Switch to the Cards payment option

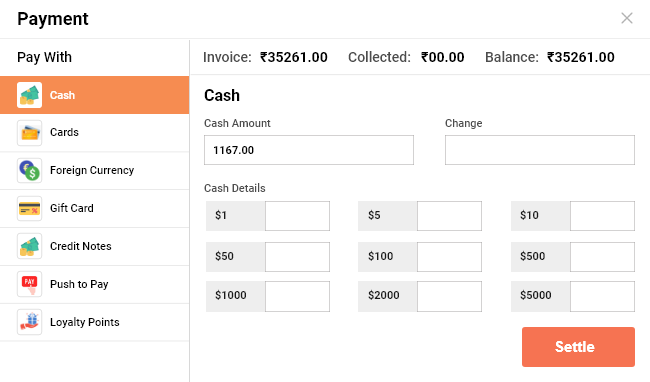click(95, 133)
